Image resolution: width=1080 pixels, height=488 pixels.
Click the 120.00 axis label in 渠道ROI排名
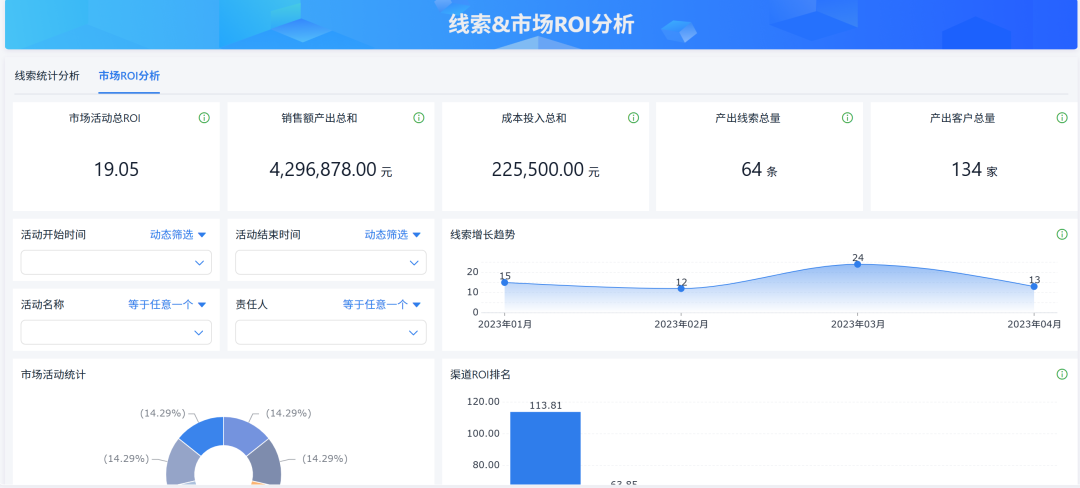click(x=483, y=401)
